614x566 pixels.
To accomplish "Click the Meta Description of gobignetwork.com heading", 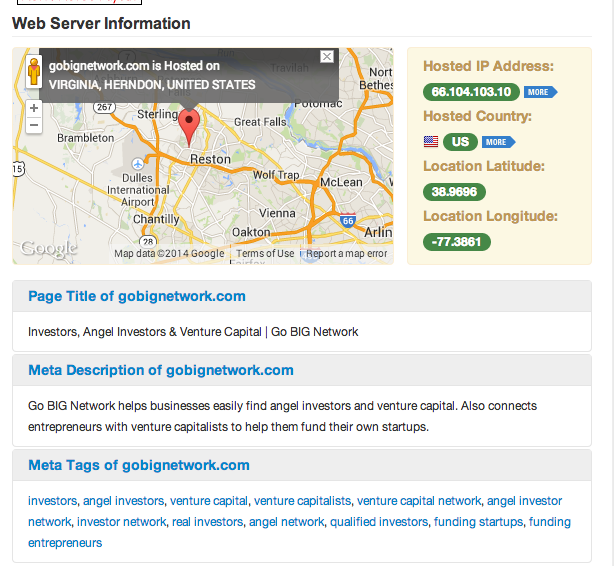I will point(161,370).
